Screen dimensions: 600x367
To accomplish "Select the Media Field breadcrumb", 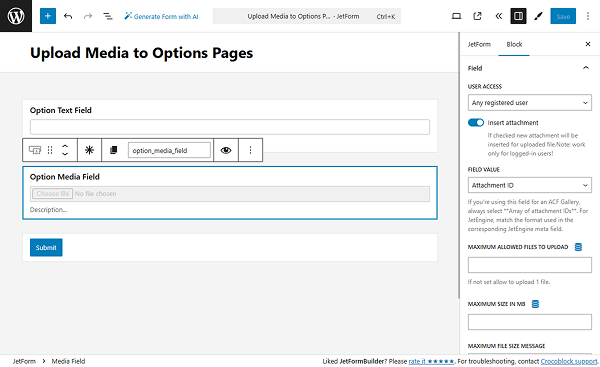I will click(68, 361).
